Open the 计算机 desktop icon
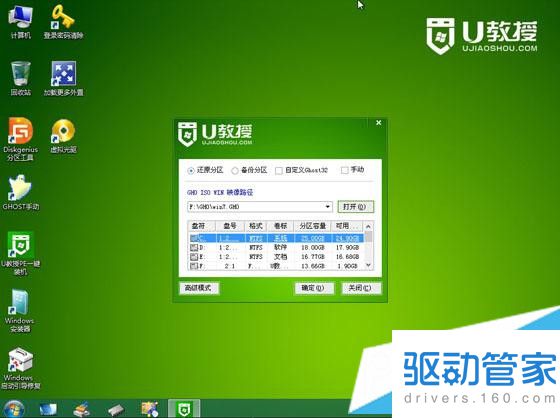The width and height of the screenshot is (560, 418). point(21,21)
